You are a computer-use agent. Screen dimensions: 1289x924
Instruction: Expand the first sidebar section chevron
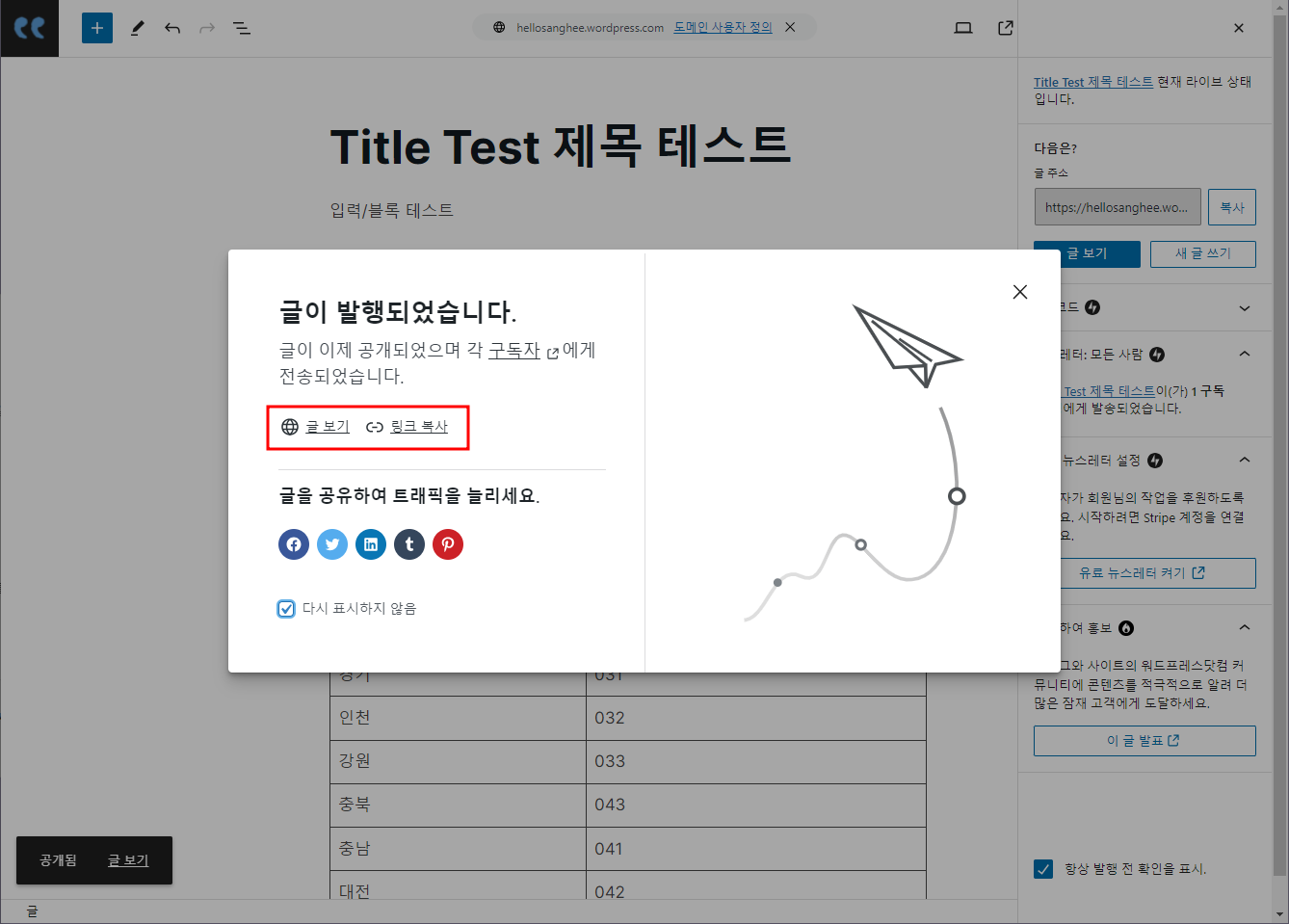tap(1245, 308)
